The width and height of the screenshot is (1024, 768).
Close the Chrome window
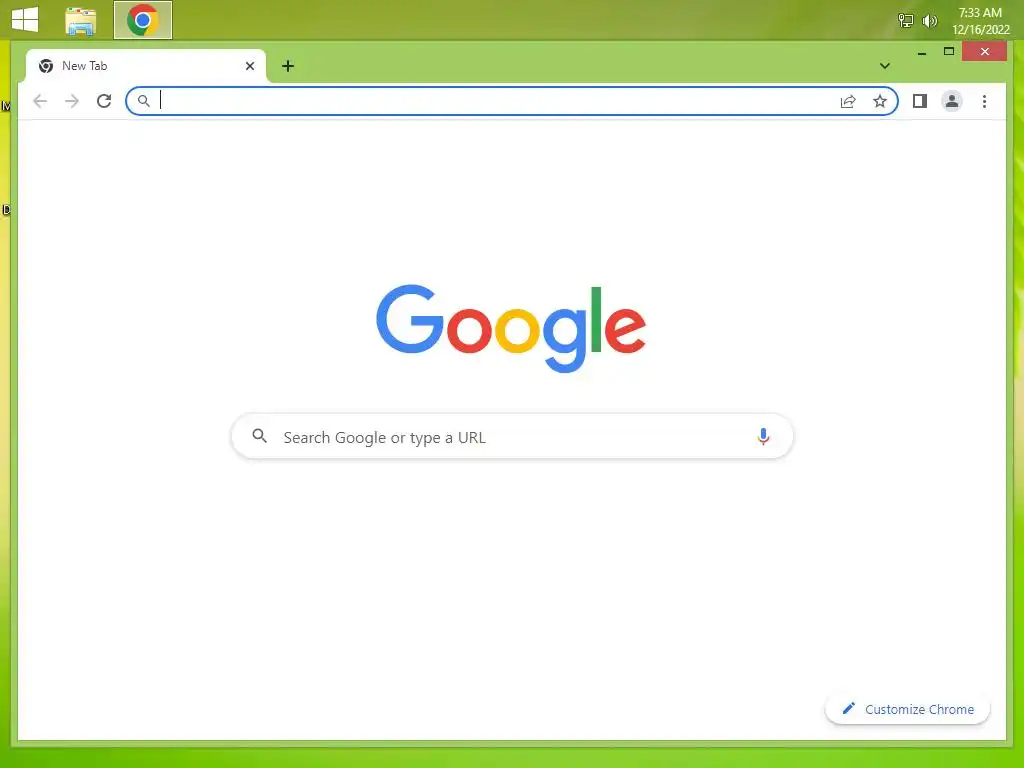[x=984, y=52]
